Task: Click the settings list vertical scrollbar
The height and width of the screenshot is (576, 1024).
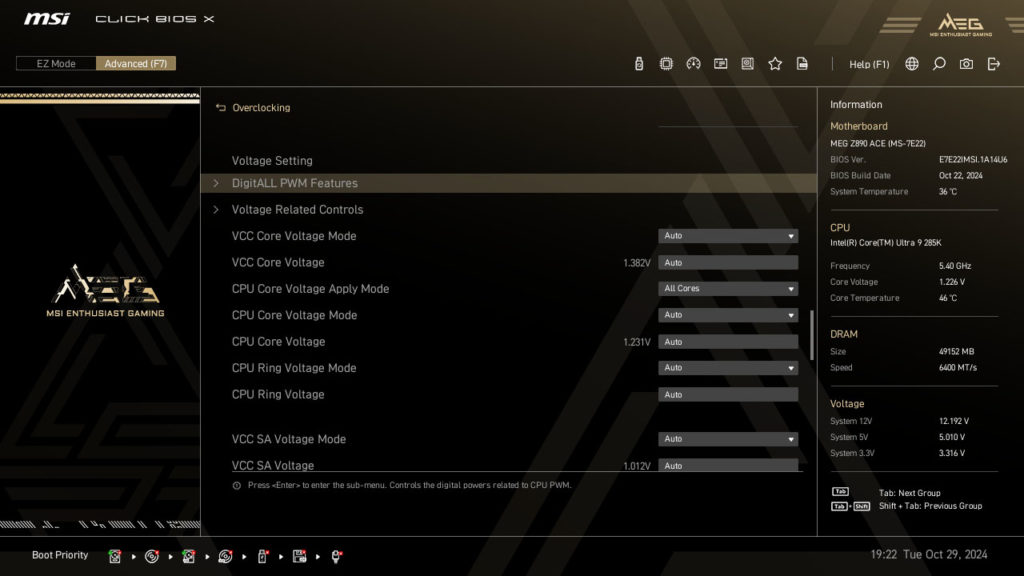Action: (x=812, y=335)
